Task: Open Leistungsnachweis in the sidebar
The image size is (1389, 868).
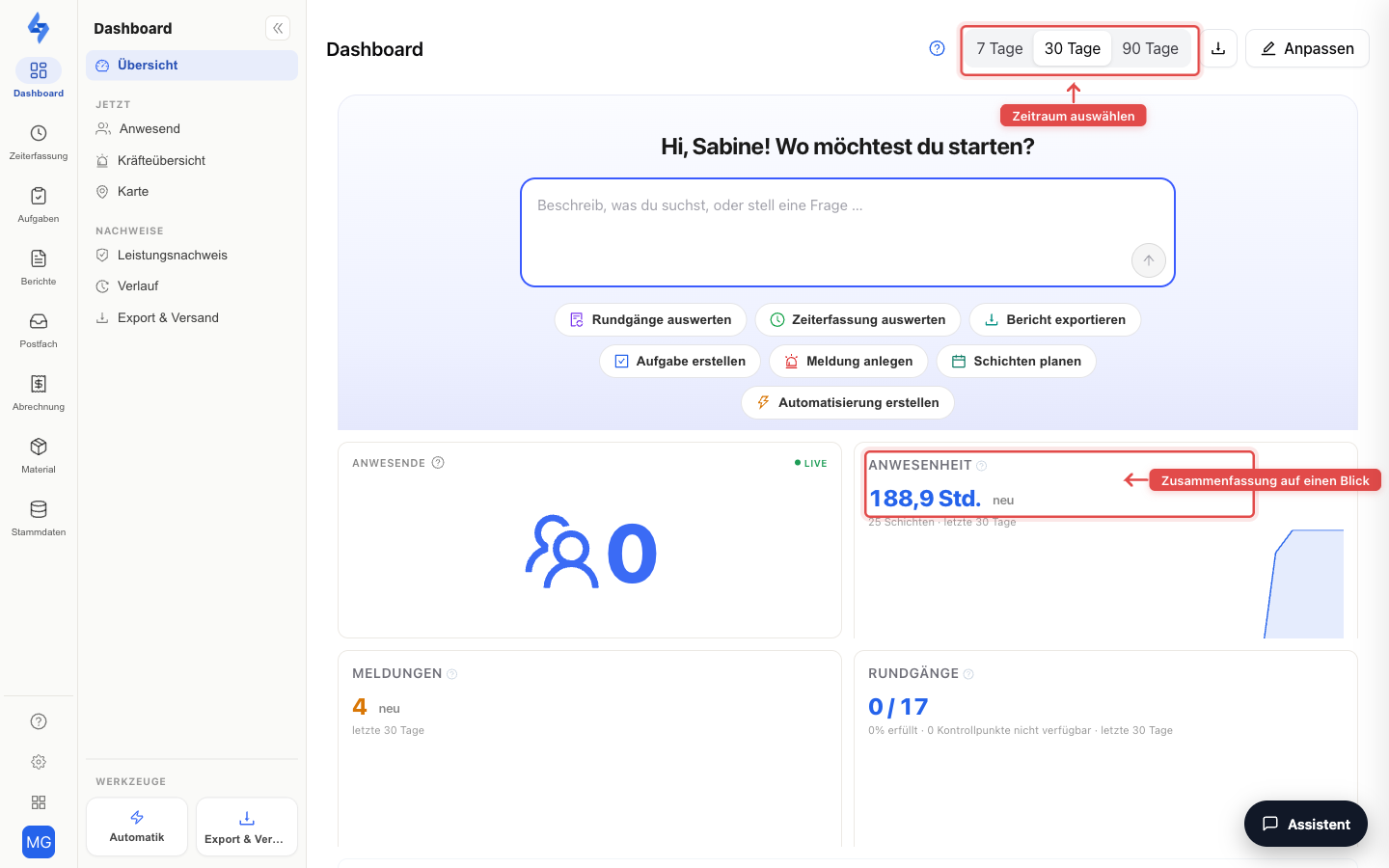Action: point(192,256)
